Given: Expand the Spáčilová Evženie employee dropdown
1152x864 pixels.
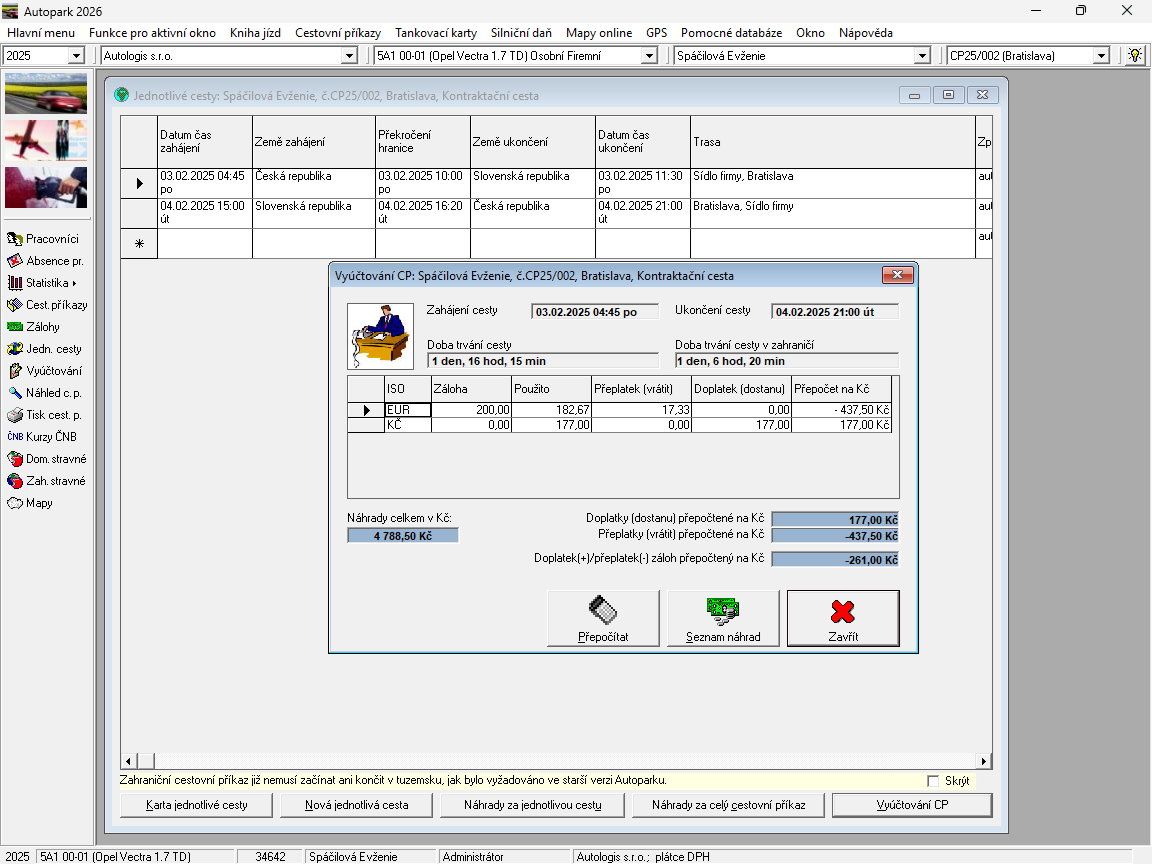Looking at the screenshot, I should point(922,56).
